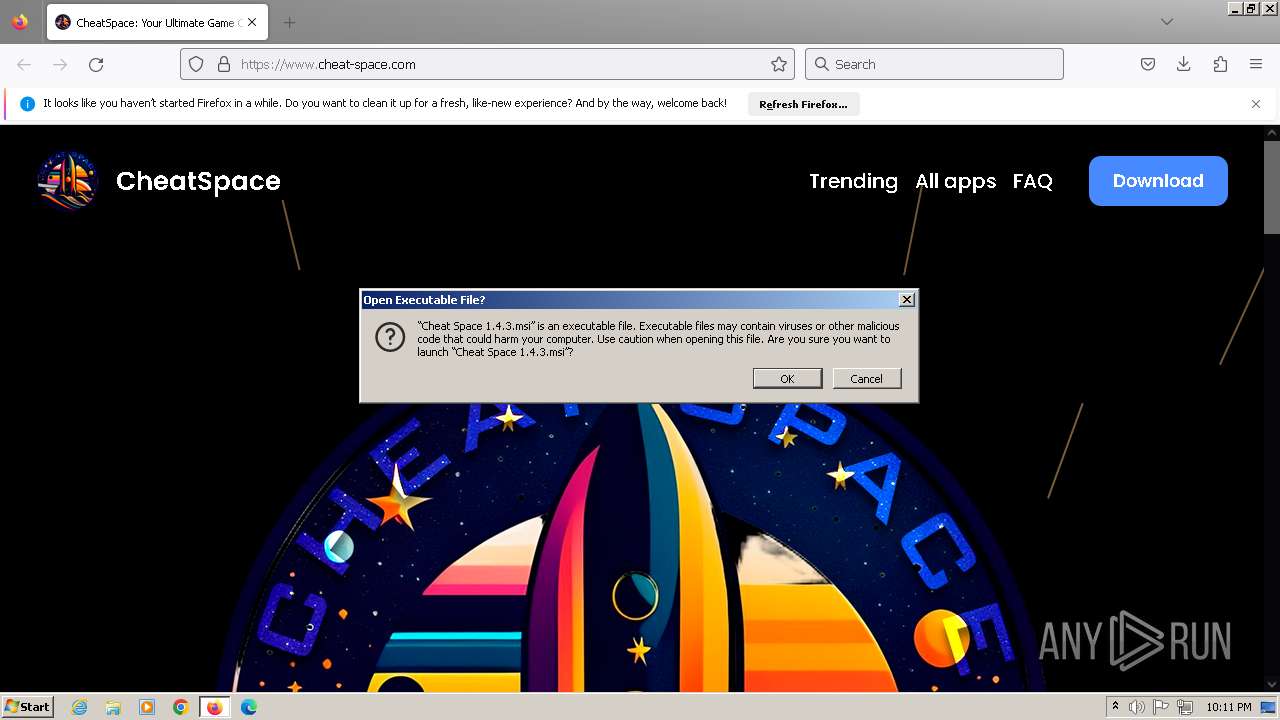Viewport: 1280px width, 720px height.
Task: Launch Chrome from the taskbar
Action: 181,707
